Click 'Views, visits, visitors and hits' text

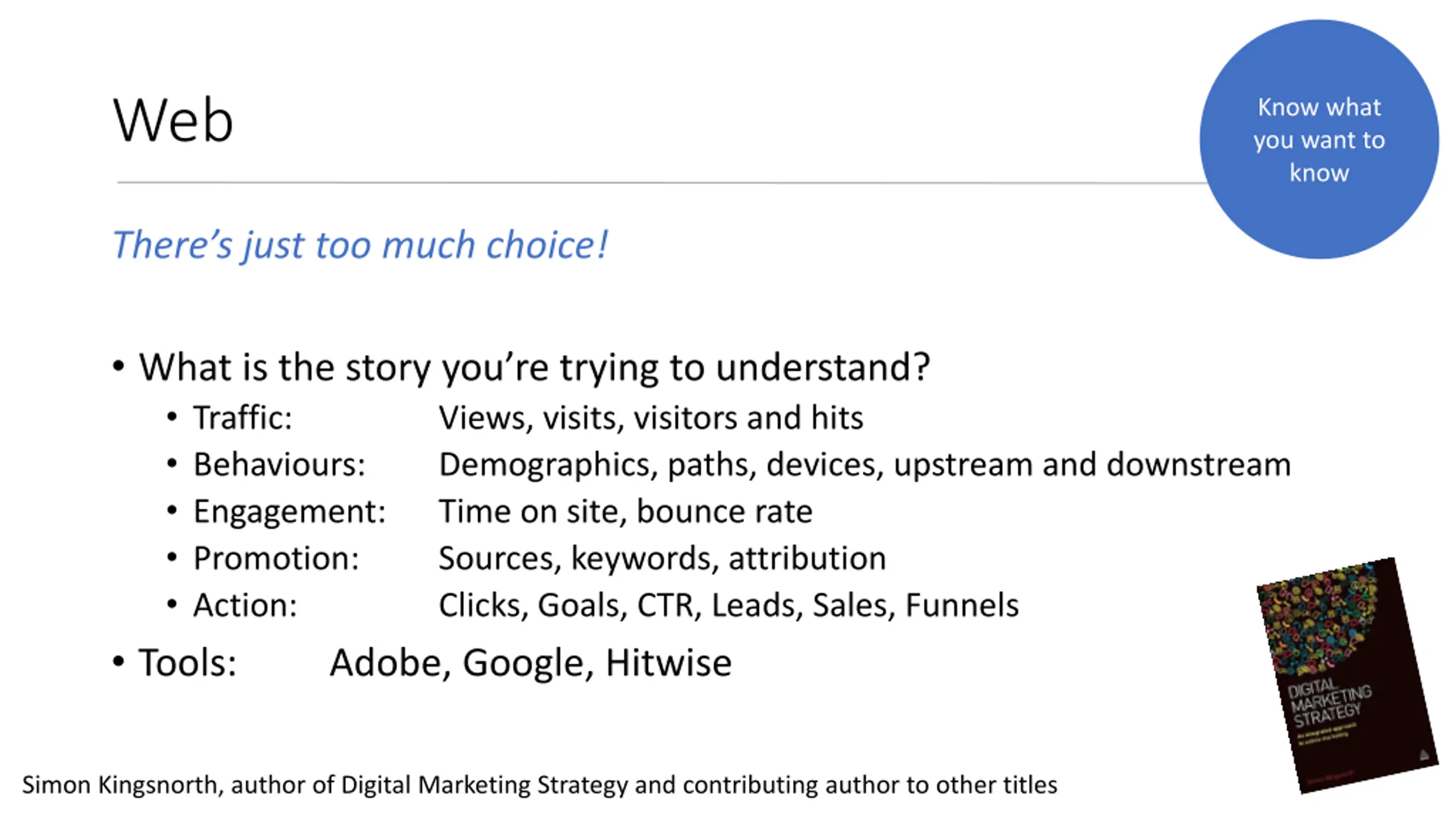click(651, 418)
